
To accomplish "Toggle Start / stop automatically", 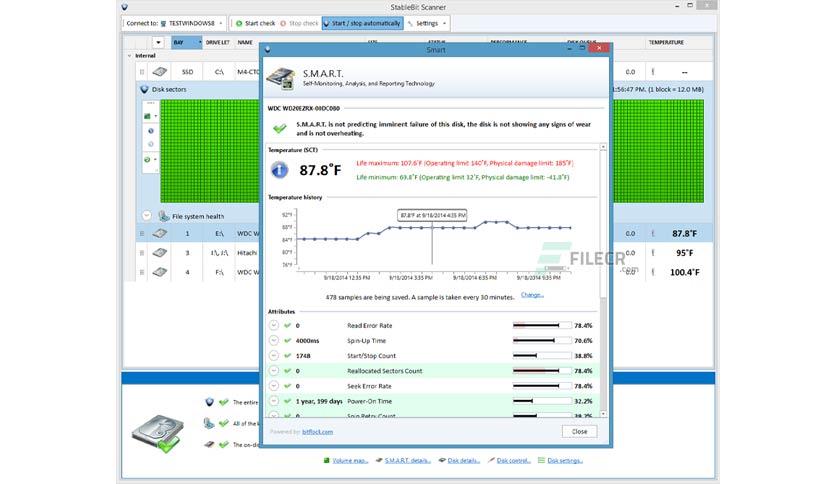I will [363, 23].
